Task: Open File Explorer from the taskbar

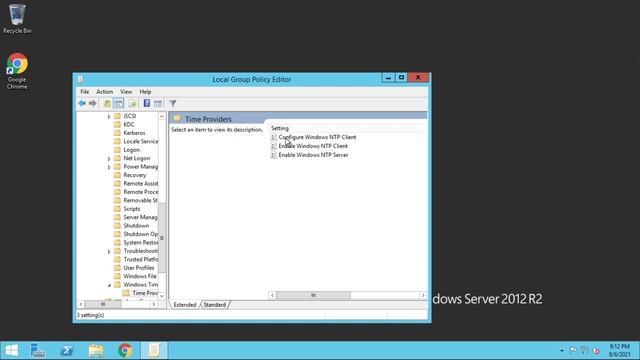Action: coord(96,350)
